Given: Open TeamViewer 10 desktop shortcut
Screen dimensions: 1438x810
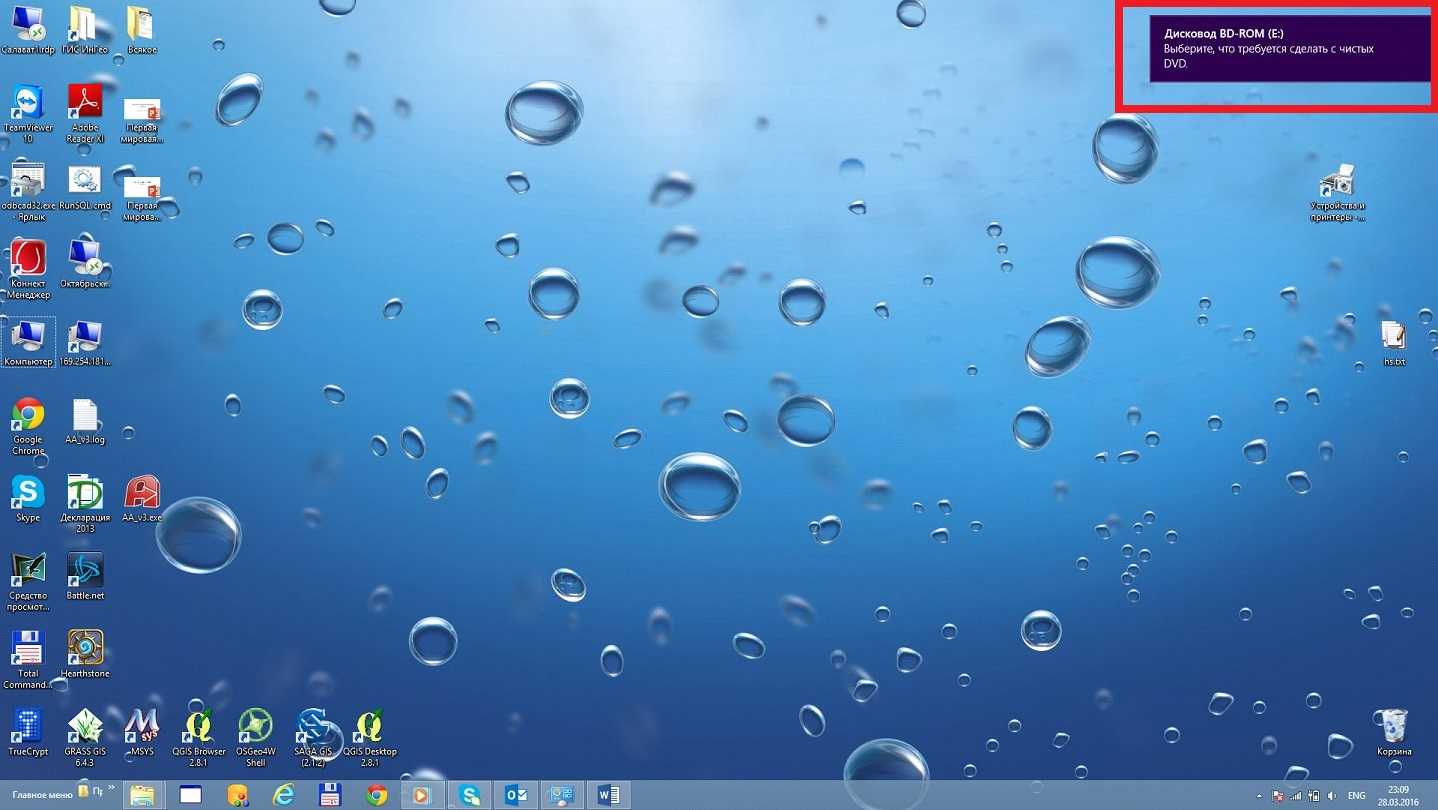Looking at the screenshot, I should pyautogui.click(x=27, y=105).
